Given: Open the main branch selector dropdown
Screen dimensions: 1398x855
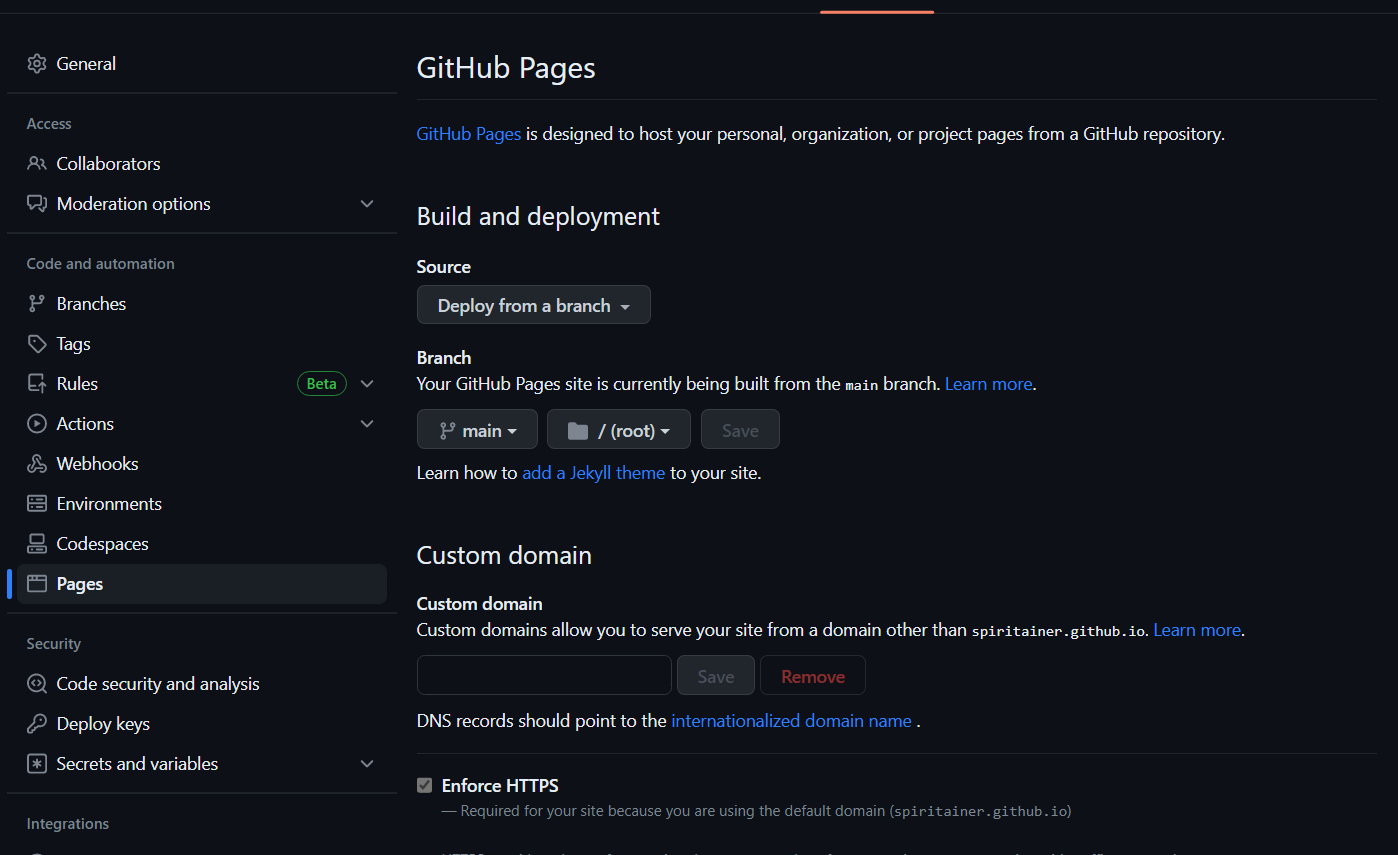Looking at the screenshot, I should click(477, 429).
